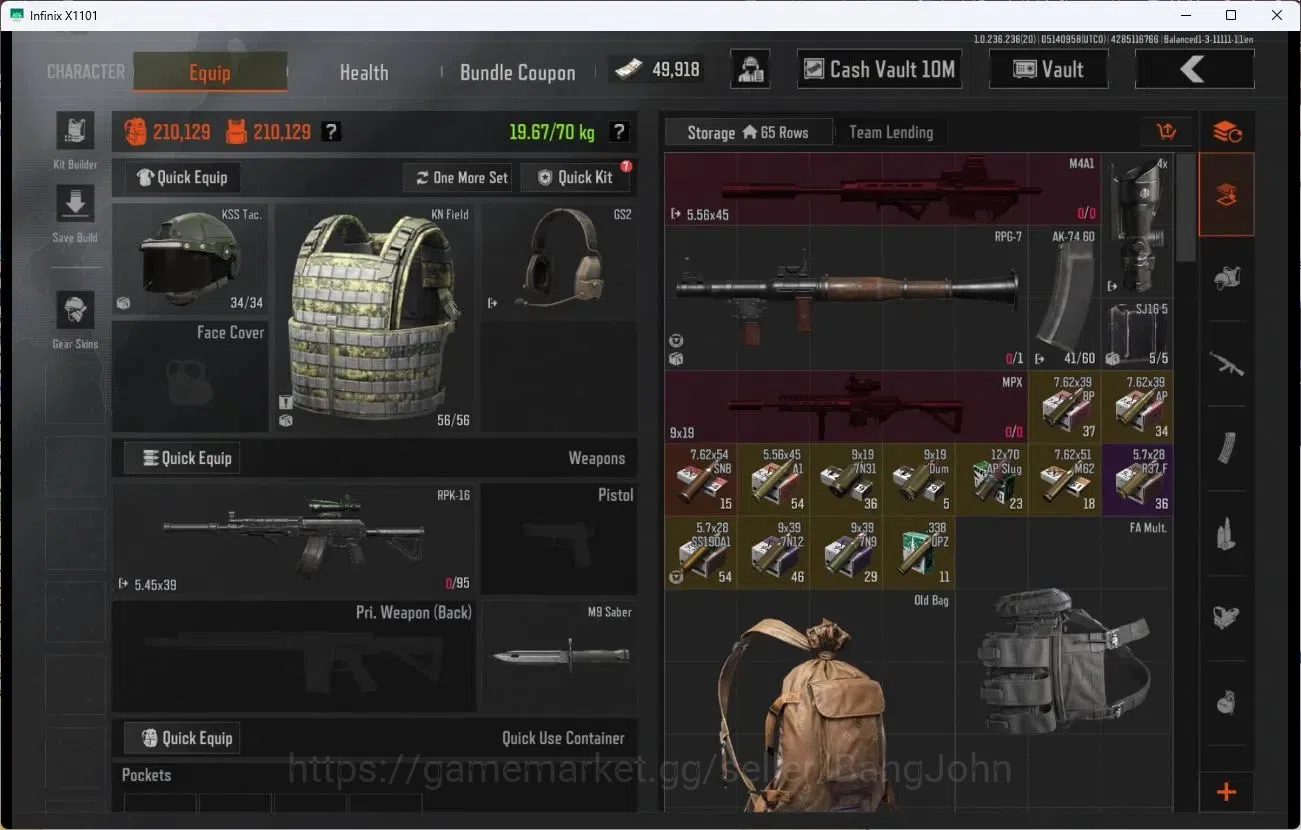Select the KSS Tac. helmet slot
This screenshot has height=830, width=1301.
(190, 260)
